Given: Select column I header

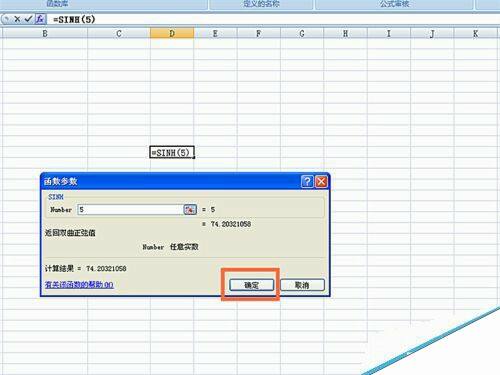Looking at the screenshot, I should (389, 33).
